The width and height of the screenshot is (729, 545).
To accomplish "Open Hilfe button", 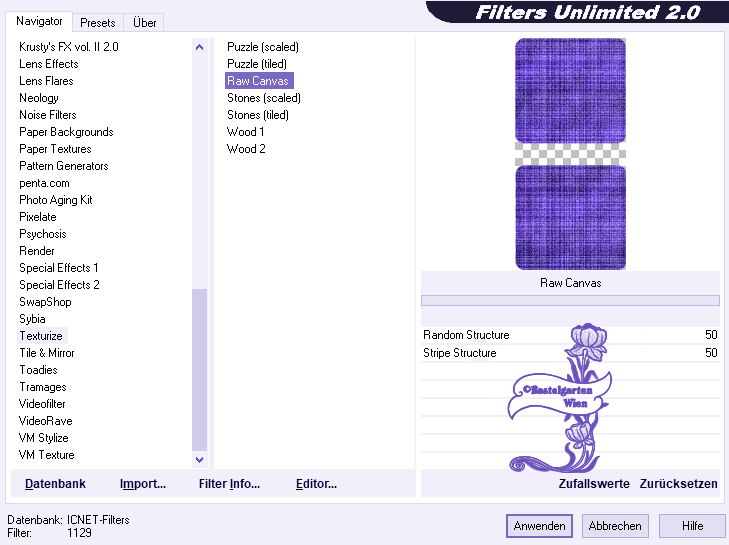I will click(x=692, y=526).
